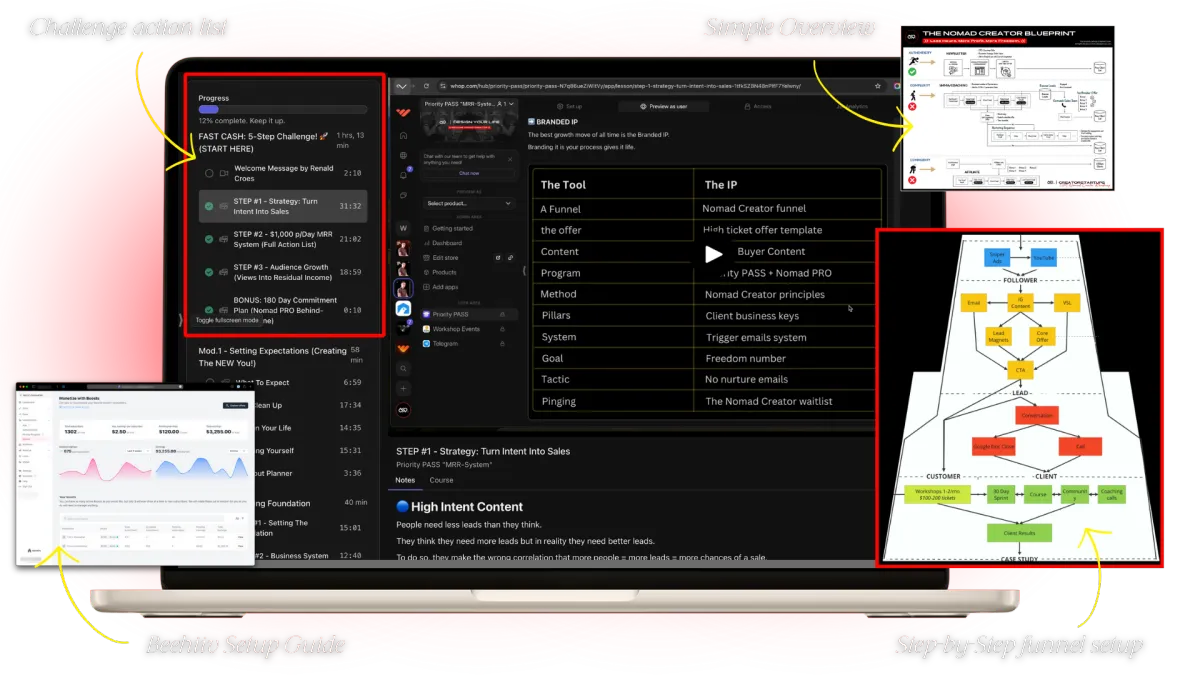
Task: Click the house Home icon in Whop sidebar
Action: [403, 135]
